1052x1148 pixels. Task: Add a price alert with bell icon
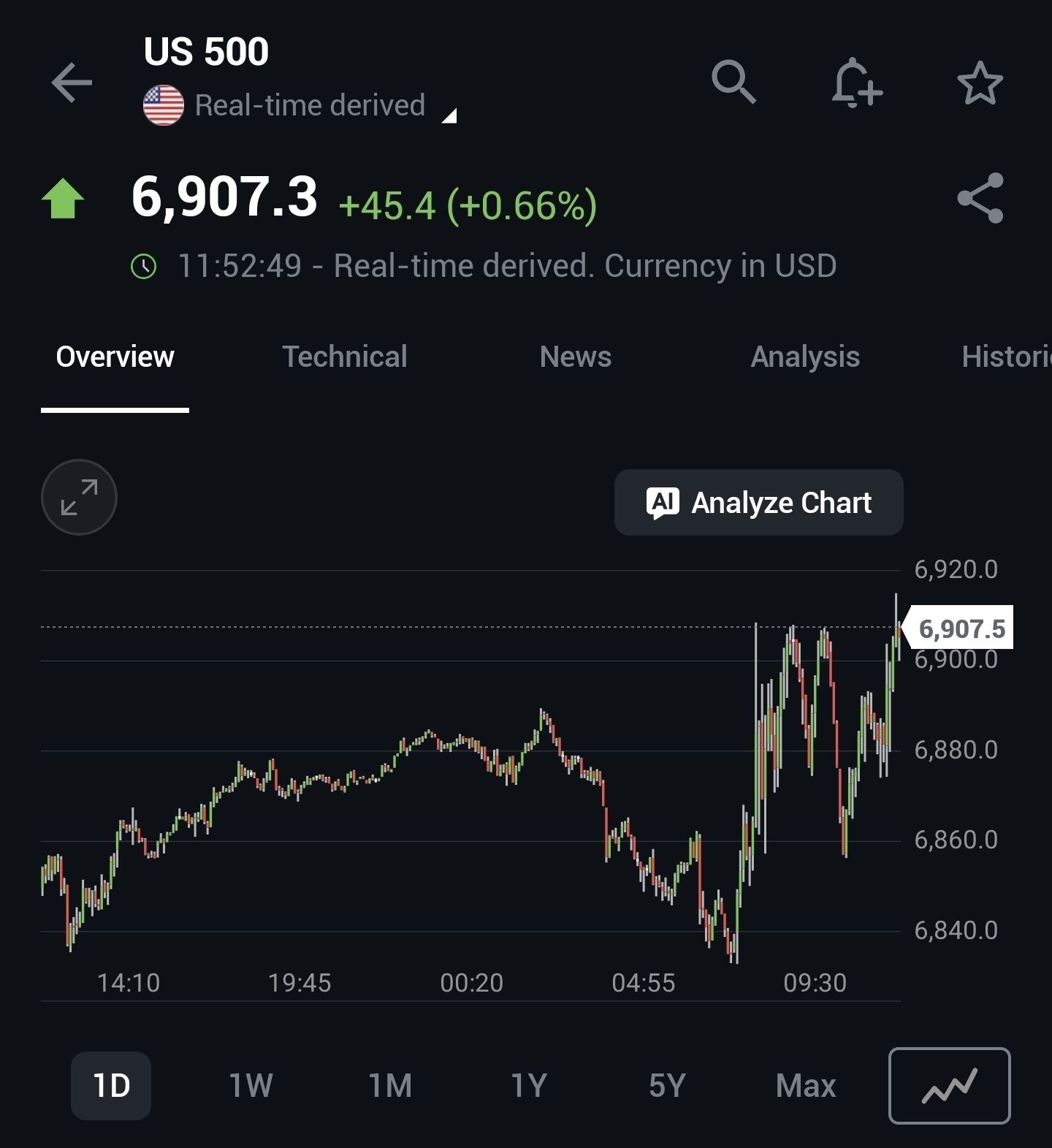(x=856, y=83)
